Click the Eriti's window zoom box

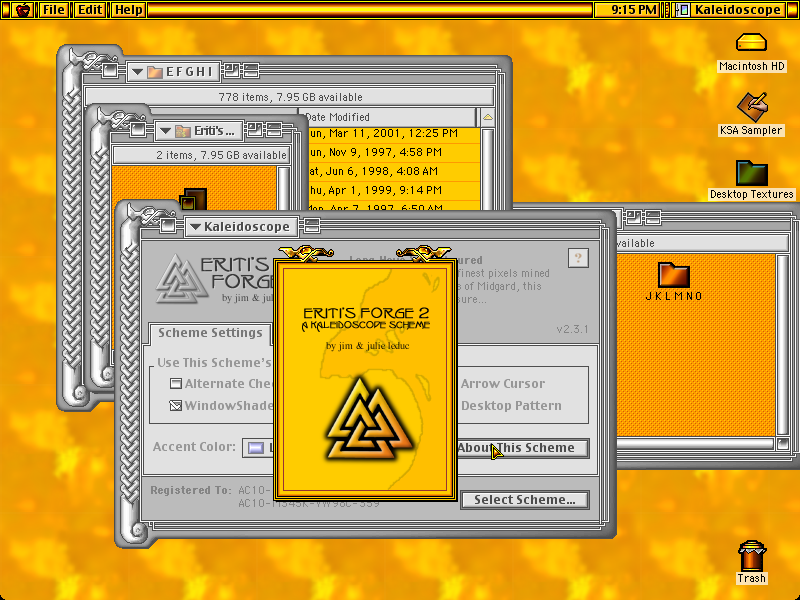point(255,130)
